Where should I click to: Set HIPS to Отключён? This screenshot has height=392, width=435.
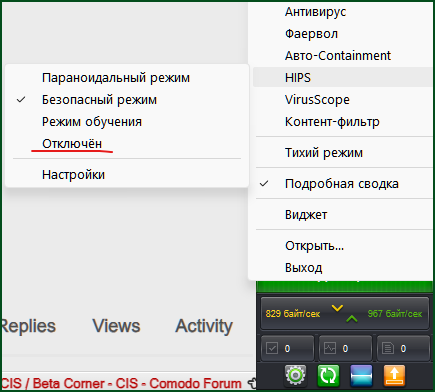click(x=127, y=144)
